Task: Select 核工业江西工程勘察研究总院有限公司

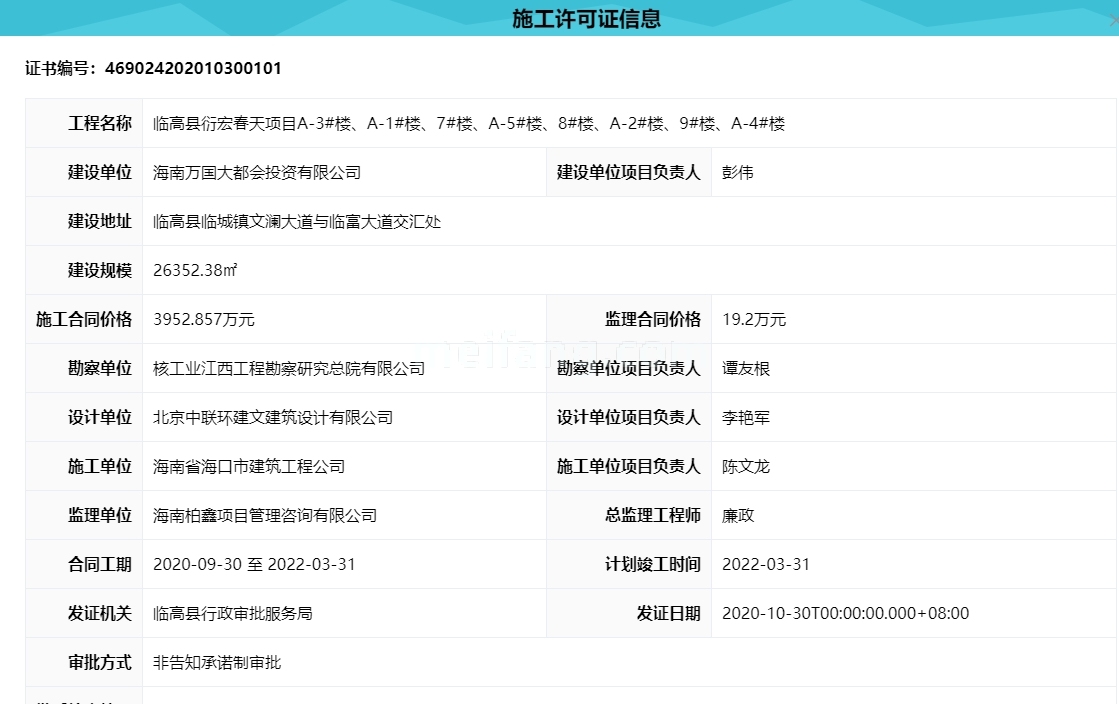Action: (289, 368)
